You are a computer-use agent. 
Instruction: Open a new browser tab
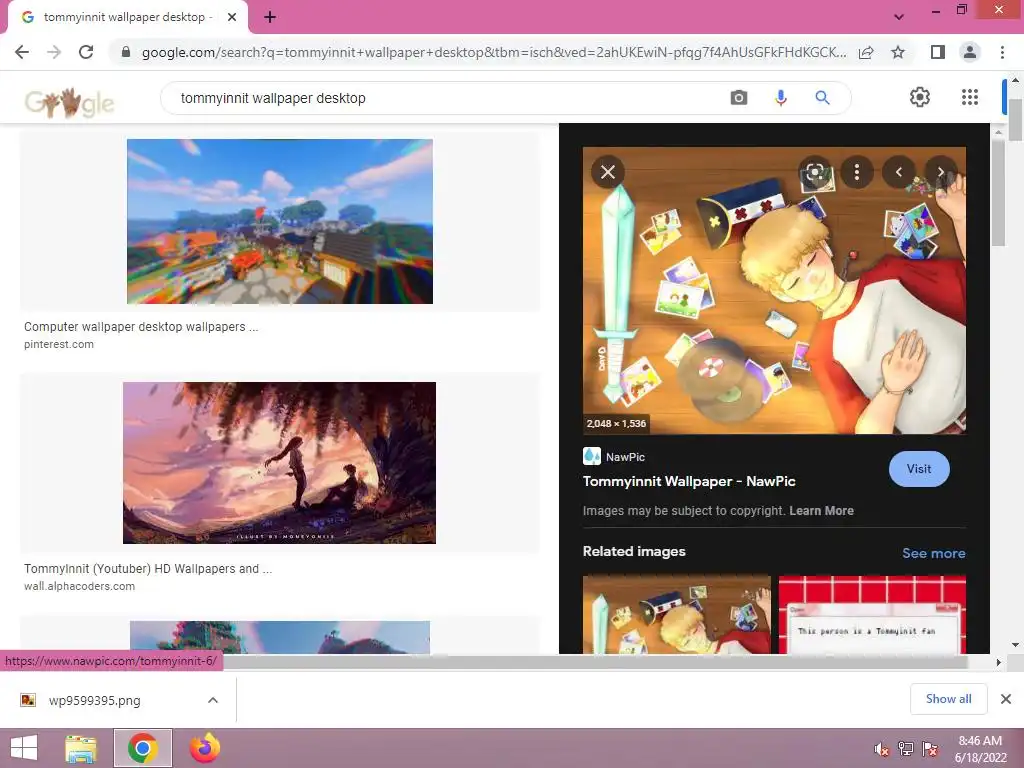(x=270, y=18)
